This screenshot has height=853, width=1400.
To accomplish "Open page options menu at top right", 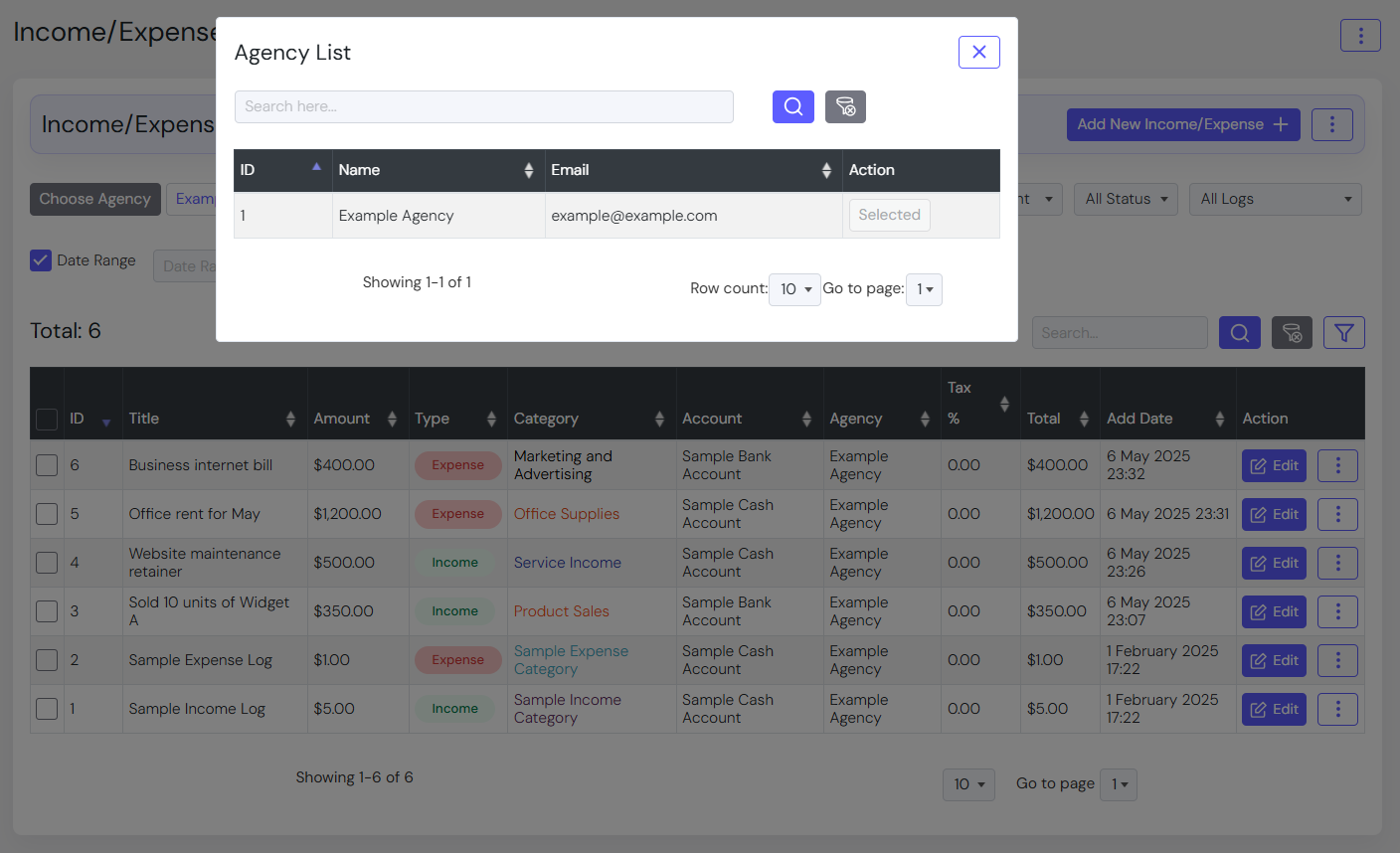I will (x=1360, y=36).
